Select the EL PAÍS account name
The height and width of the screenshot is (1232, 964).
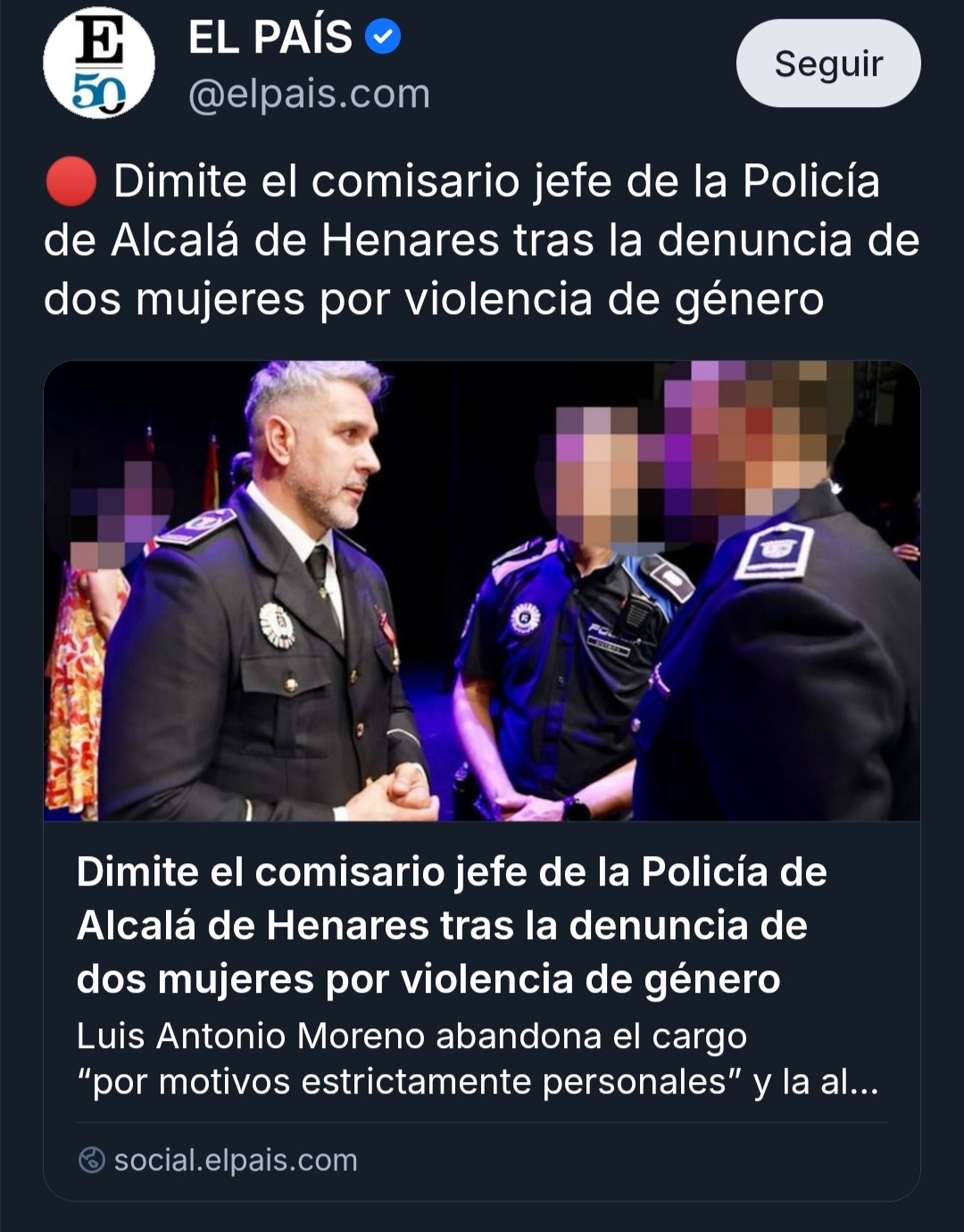pyautogui.click(x=270, y=37)
